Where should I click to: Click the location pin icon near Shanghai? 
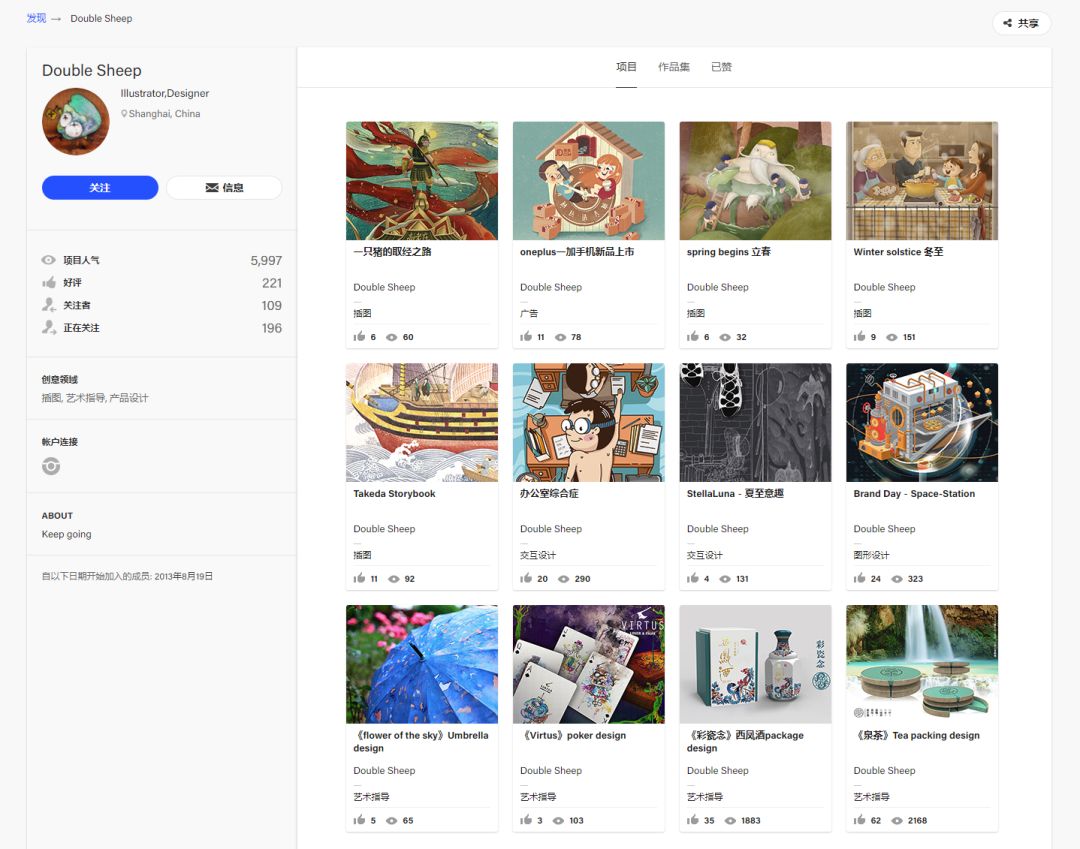[x=124, y=114]
